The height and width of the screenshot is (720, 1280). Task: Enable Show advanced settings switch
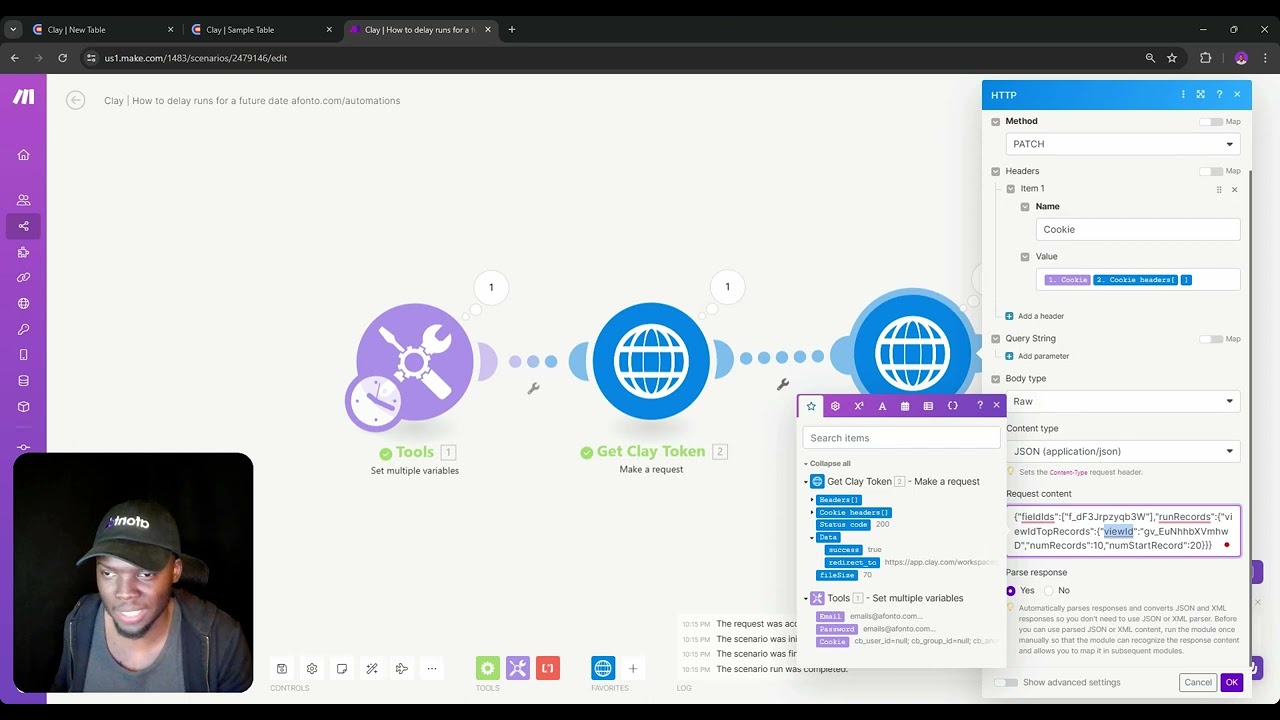1006,682
